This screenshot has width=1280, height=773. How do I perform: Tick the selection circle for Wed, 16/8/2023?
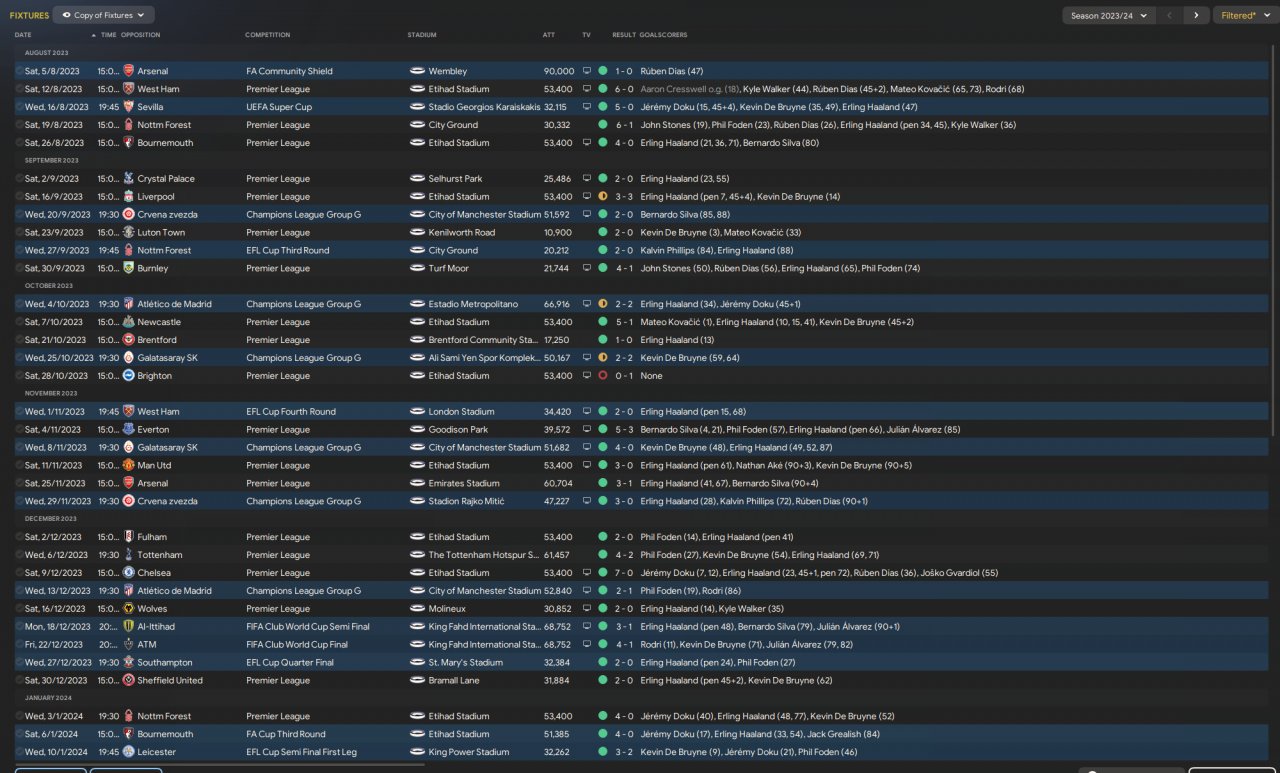click(x=19, y=107)
